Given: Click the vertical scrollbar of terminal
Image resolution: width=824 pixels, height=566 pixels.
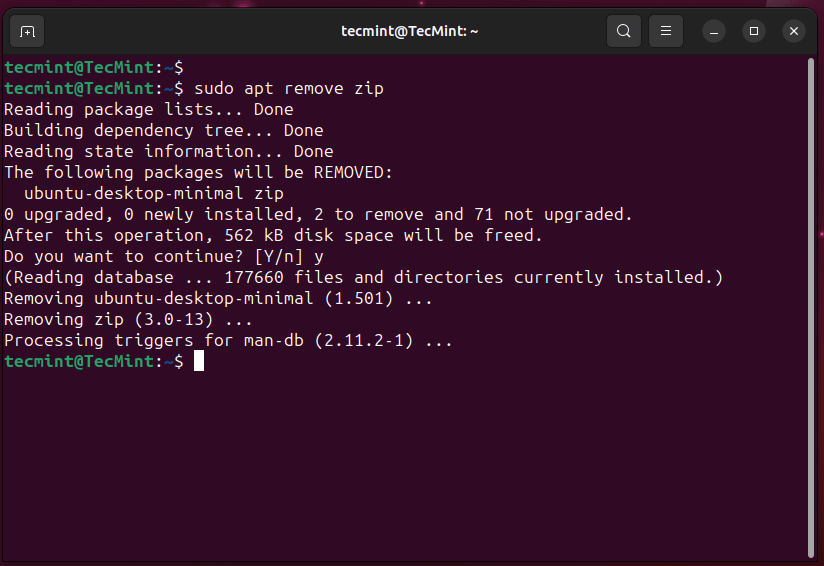Looking at the screenshot, I should pos(810,307).
